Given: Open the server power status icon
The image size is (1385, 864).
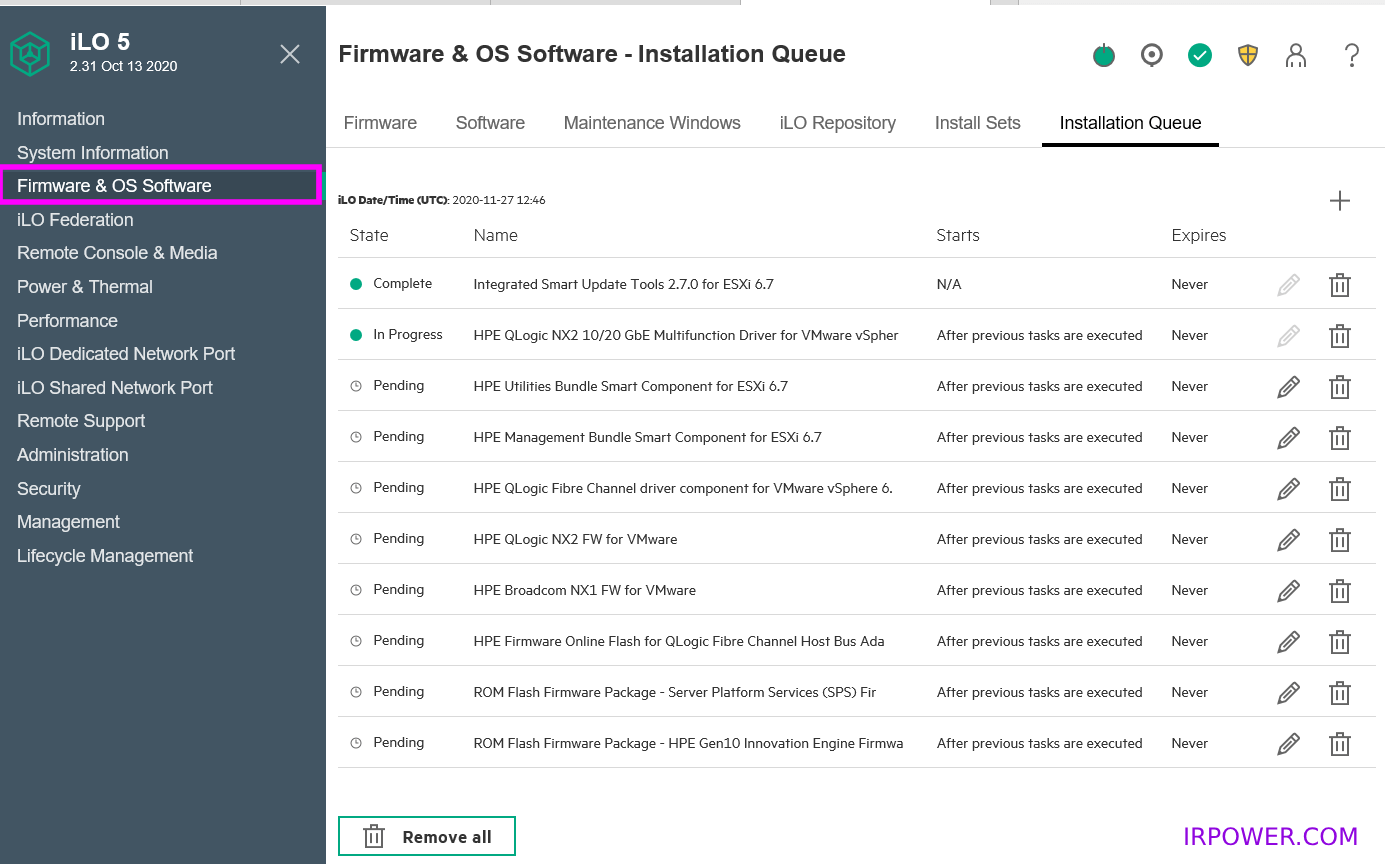Looking at the screenshot, I should point(1104,55).
